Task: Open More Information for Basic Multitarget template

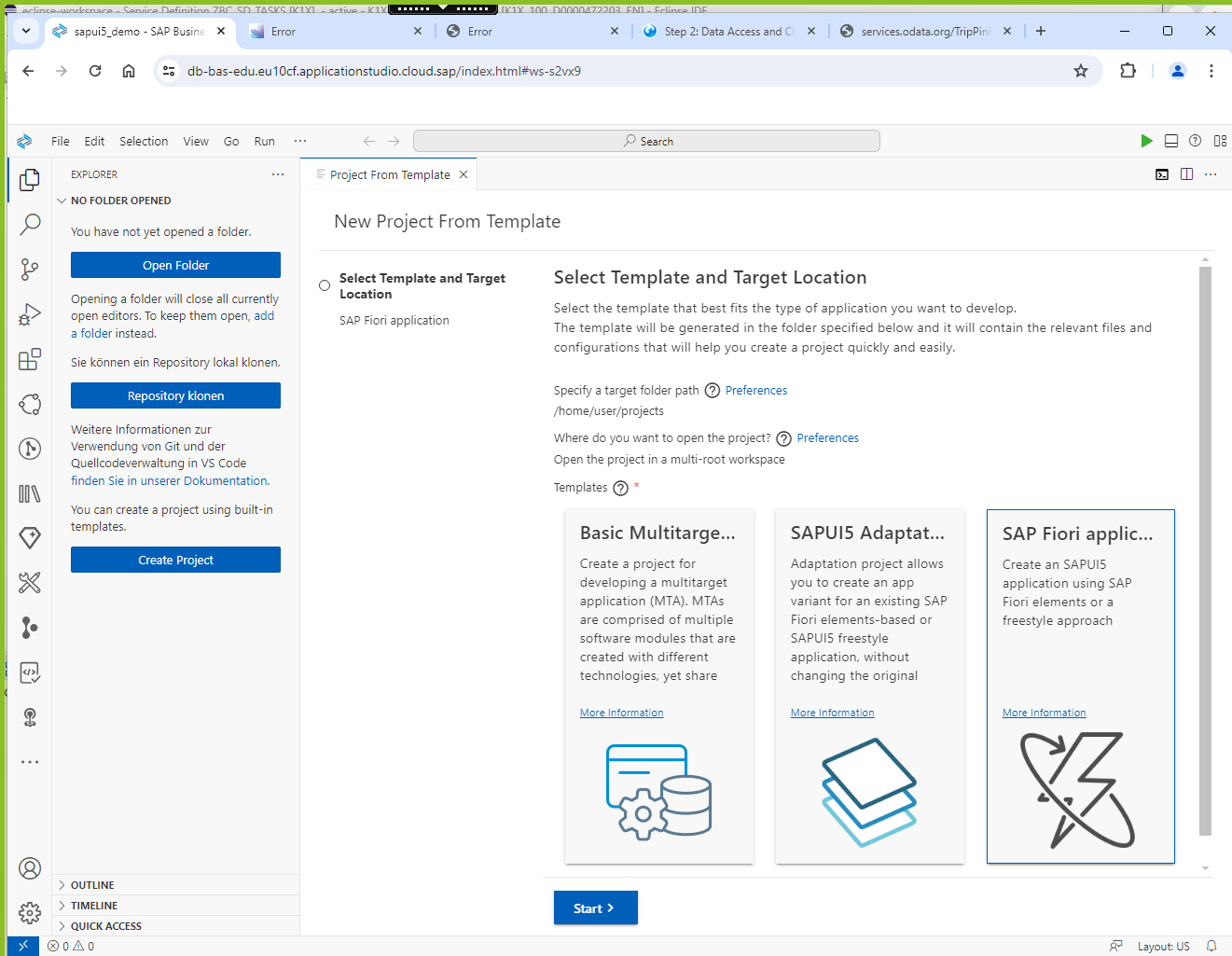Action: [622, 713]
